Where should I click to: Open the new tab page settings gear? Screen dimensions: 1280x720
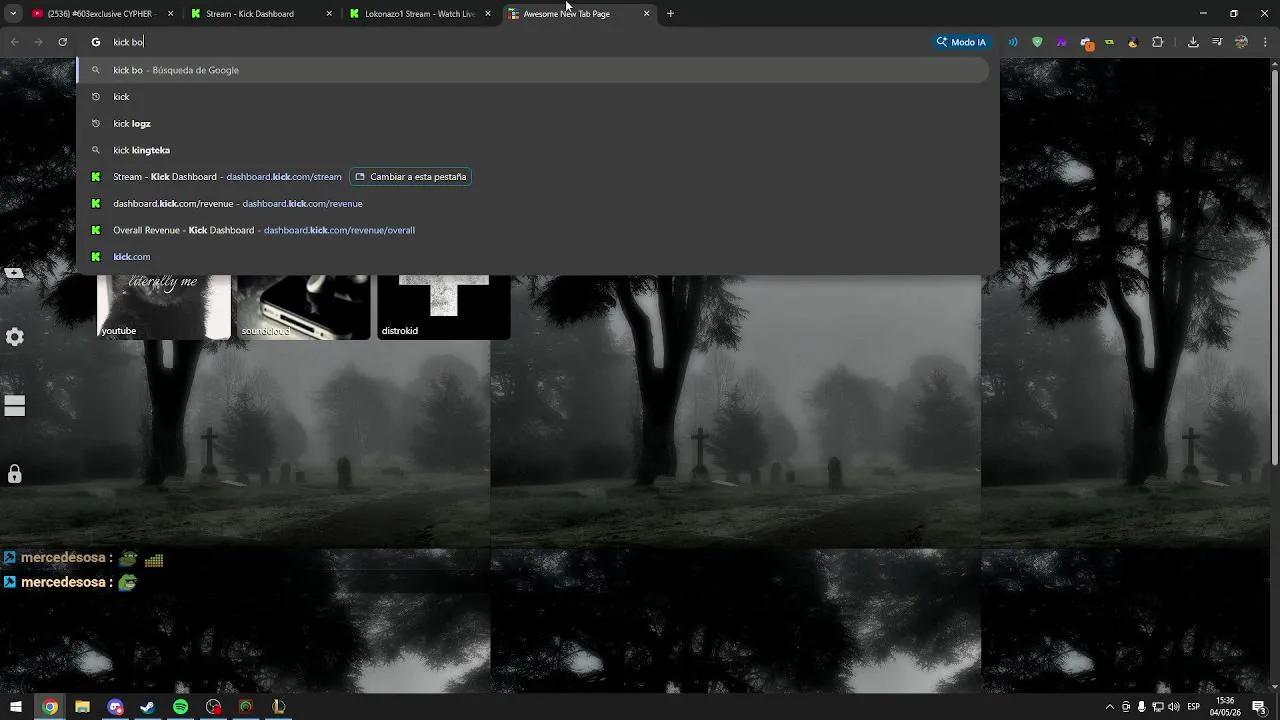tap(15, 337)
